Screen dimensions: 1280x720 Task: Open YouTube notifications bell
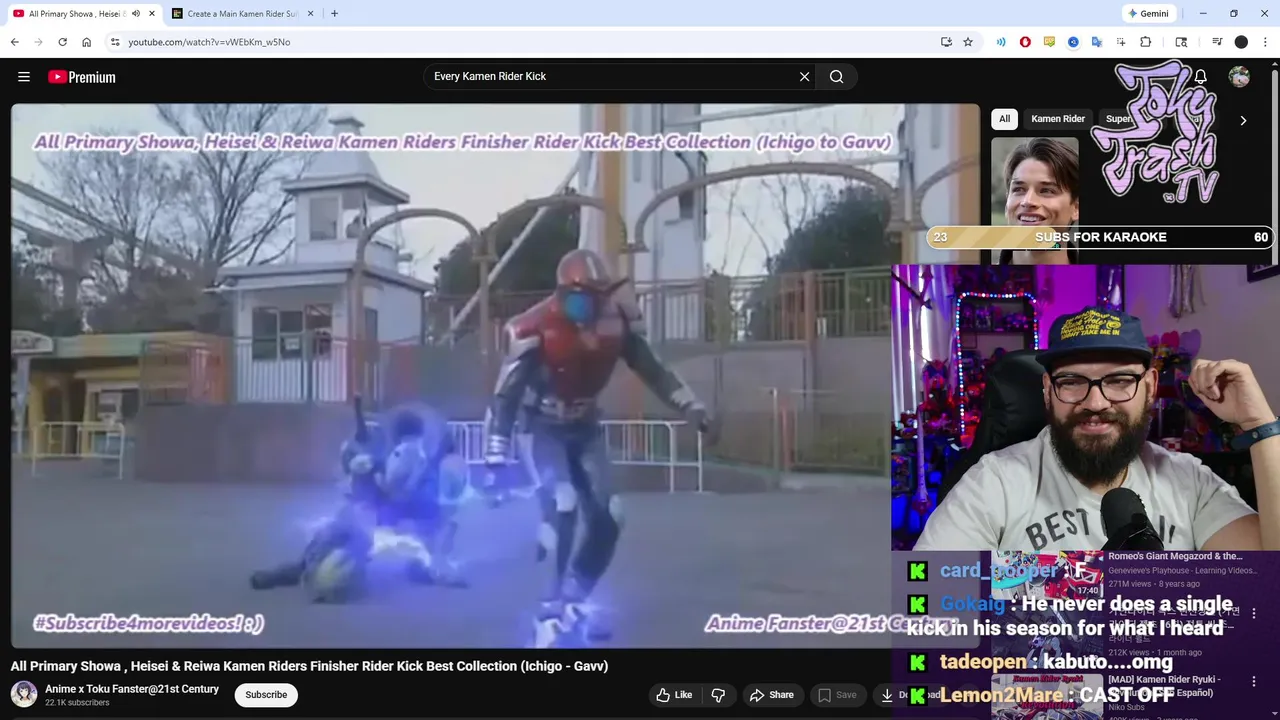1201,77
